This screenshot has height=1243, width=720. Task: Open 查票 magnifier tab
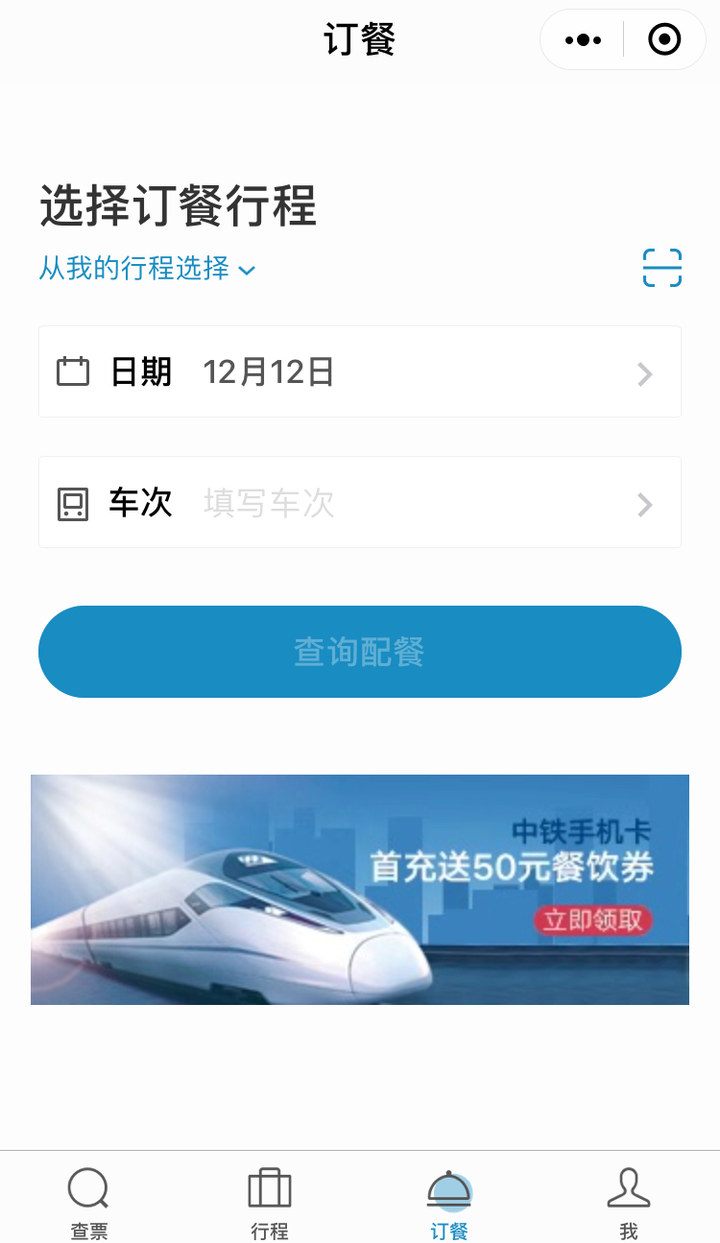click(x=89, y=1203)
